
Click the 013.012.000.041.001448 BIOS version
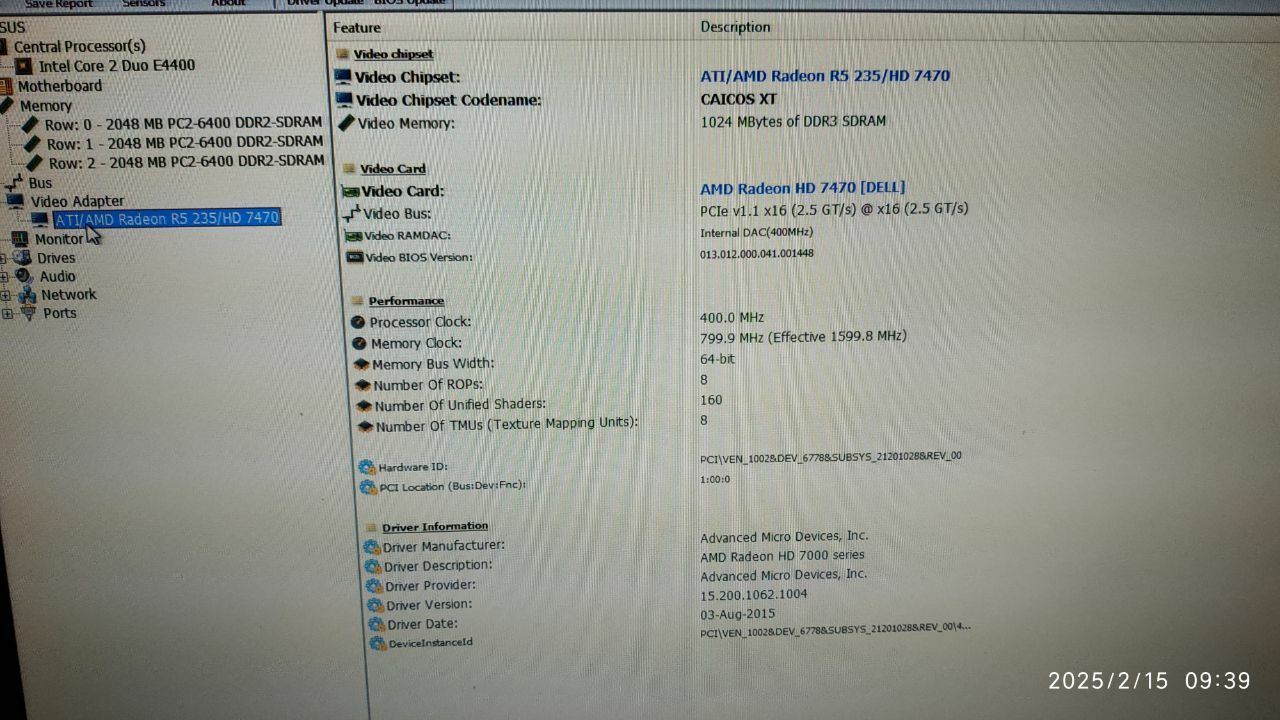click(x=757, y=254)
